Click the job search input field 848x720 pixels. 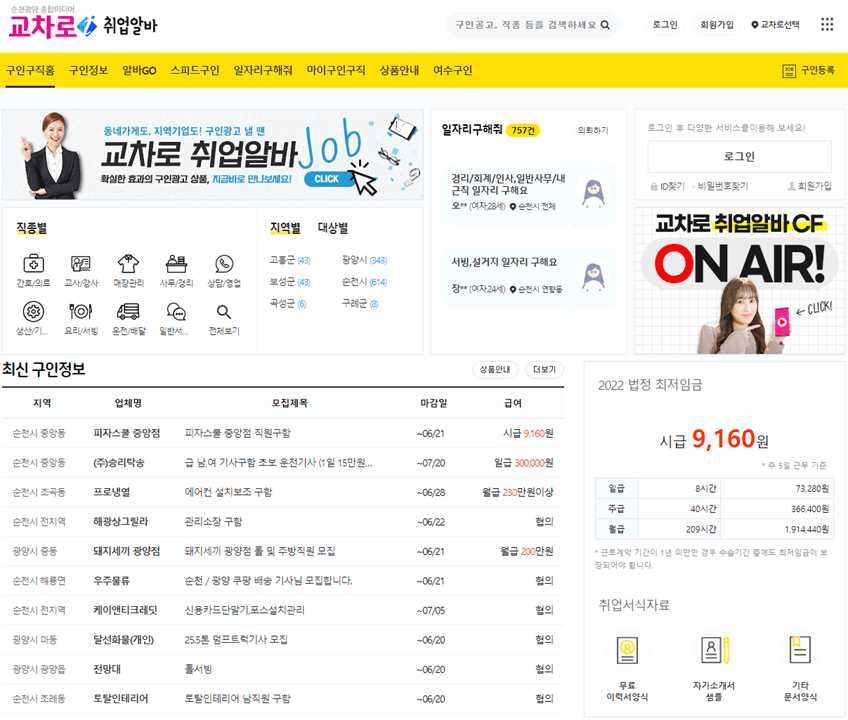click(x=530, y=23)
